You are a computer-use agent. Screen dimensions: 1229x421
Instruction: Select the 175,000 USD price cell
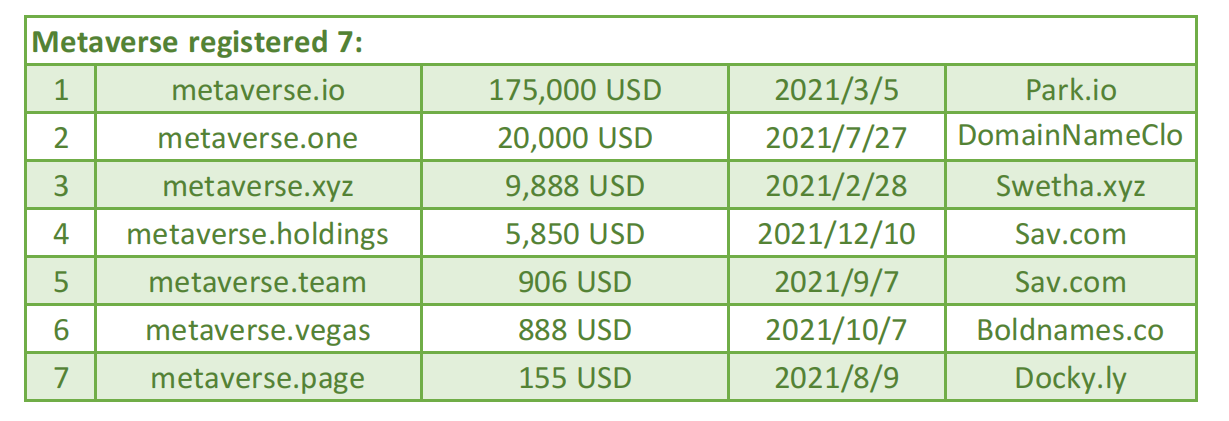[x=574, y=90]
